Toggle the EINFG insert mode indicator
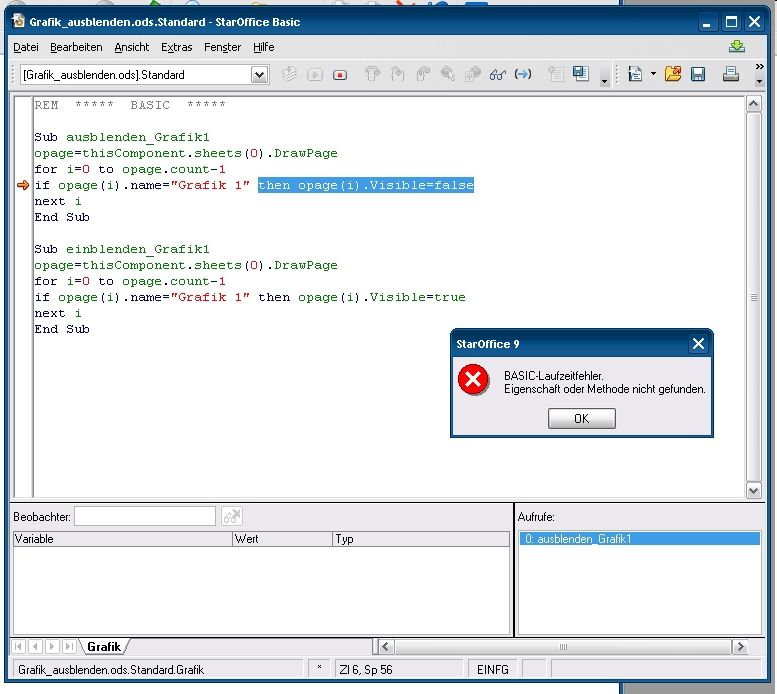The image size is (777, 694). click(493, 670)
